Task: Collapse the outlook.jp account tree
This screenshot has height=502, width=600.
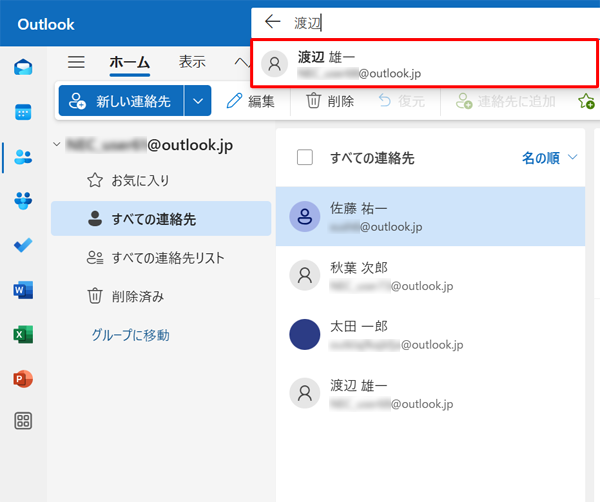Action: pos(57,145)
